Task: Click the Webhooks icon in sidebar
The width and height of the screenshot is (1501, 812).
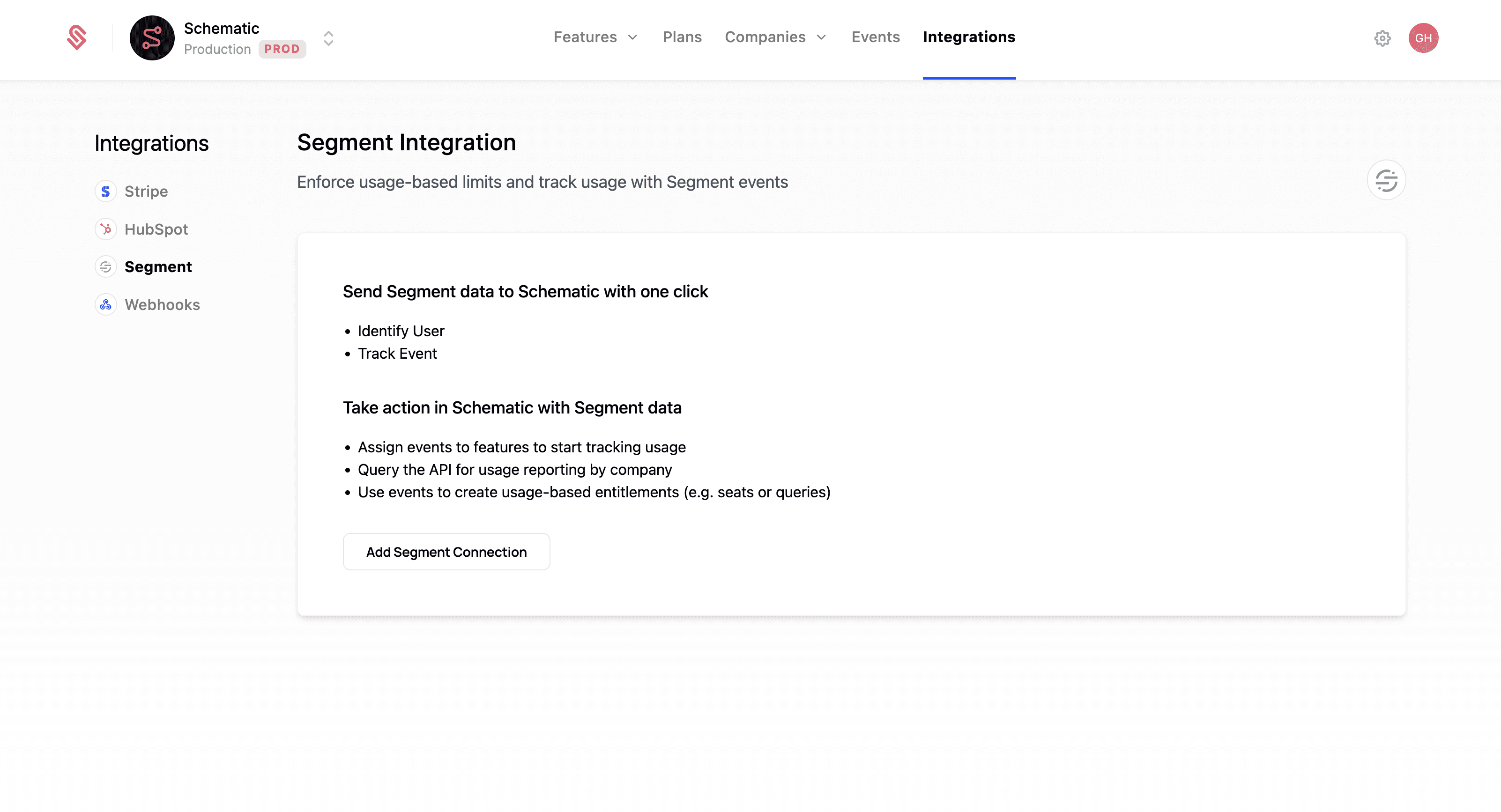Action: pyautogui.click(x=105, y=305)
